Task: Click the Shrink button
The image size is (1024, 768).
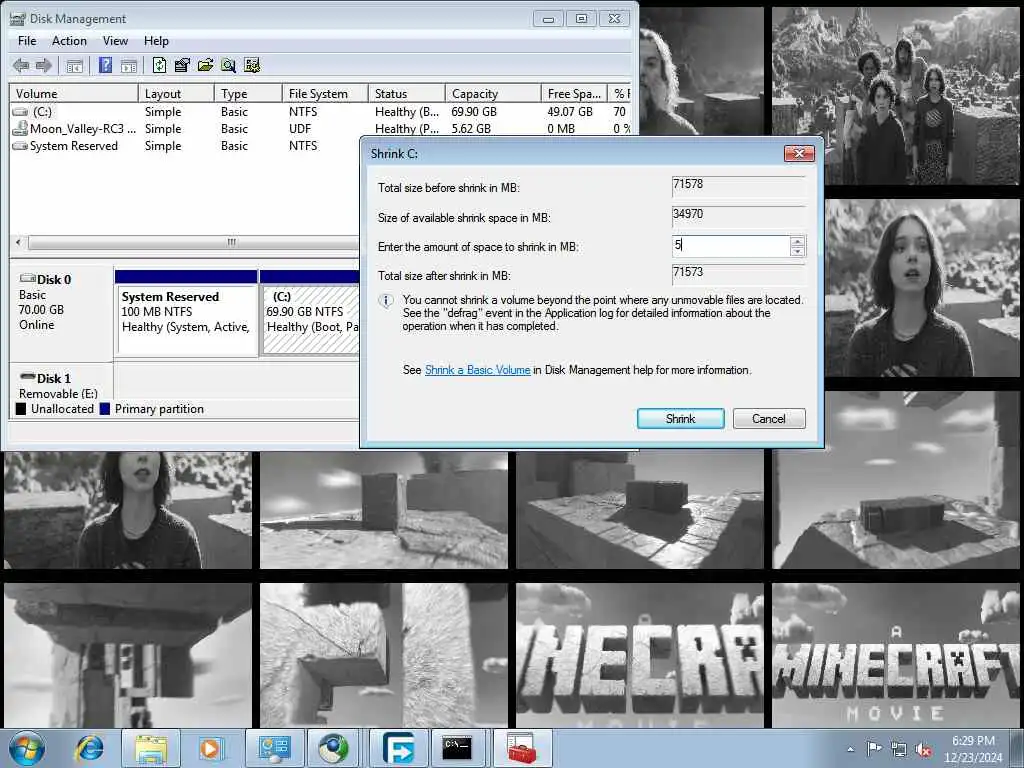Action: tap(680, 419)
